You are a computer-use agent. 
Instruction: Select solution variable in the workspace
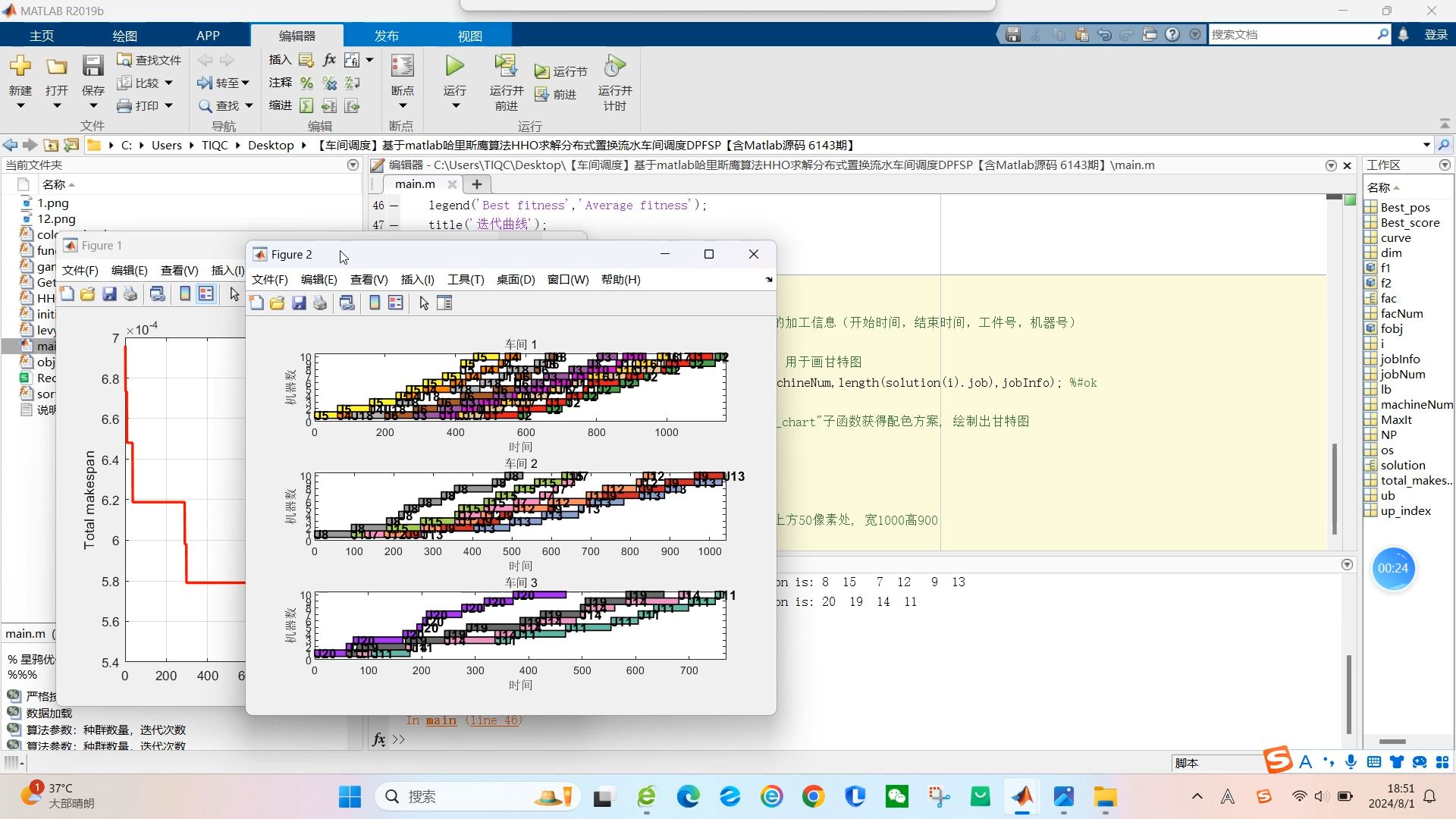point(1402,465)
